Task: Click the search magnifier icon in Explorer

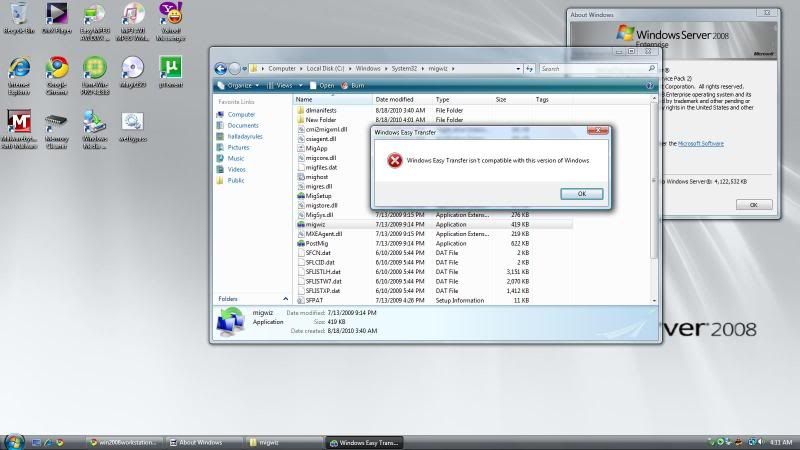Action: tap(652, 68)
